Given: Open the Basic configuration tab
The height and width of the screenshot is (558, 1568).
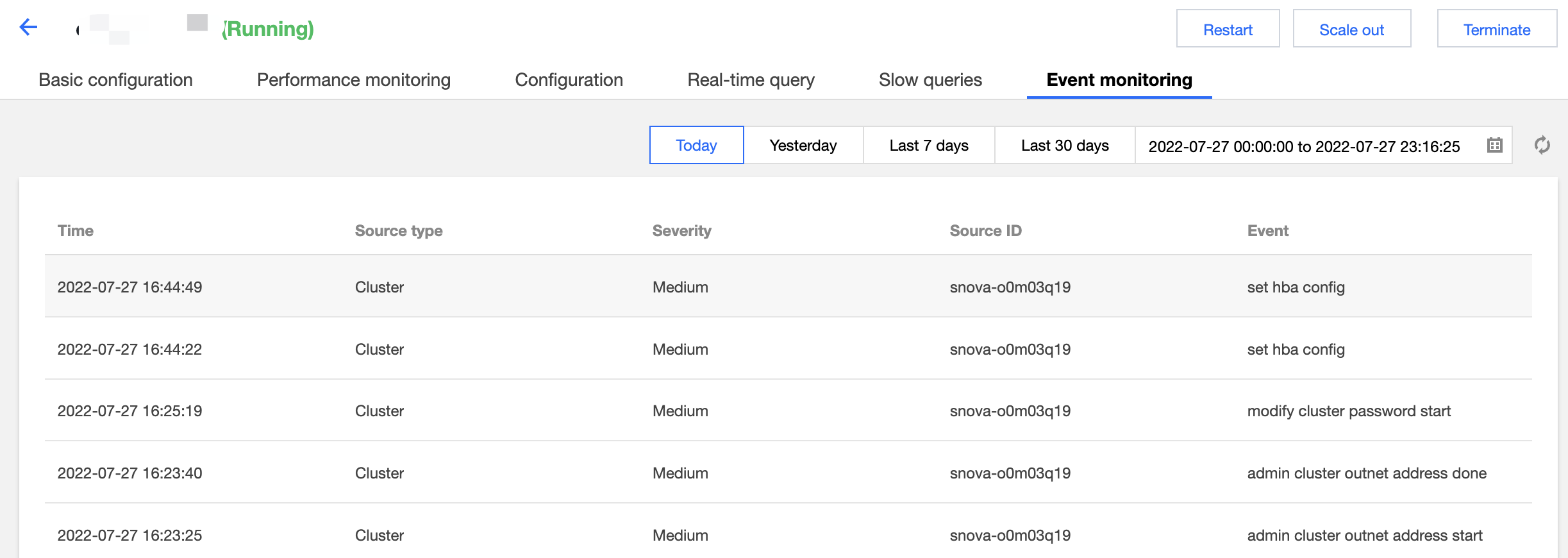Looking at the screenshot, I should (115, 80).
